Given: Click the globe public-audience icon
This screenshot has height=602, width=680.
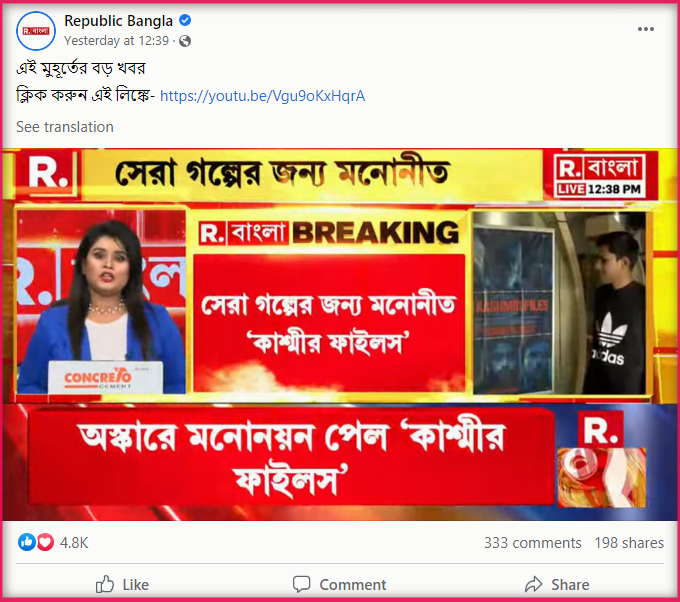Looking at the screenshot, I should tap(185, 41).
